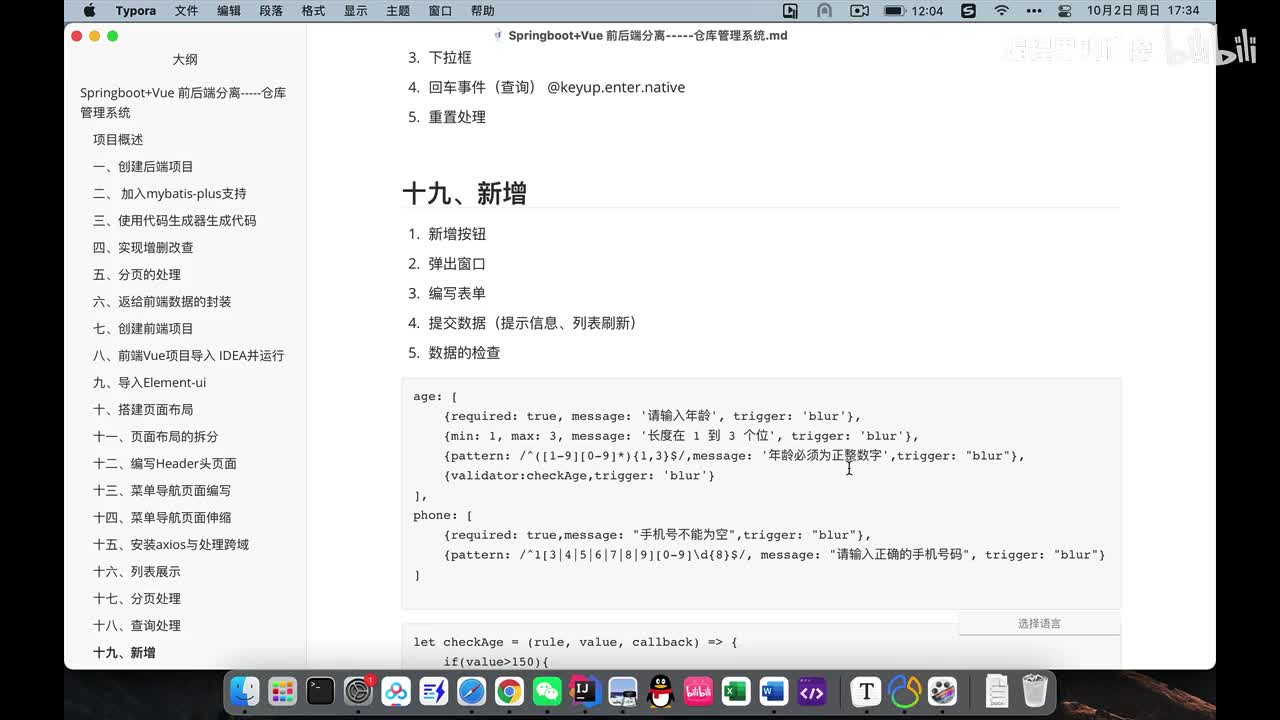Jump to 十六、列表展示 in outline
This screenshot has width=1280, height=720.
(137, 571)
